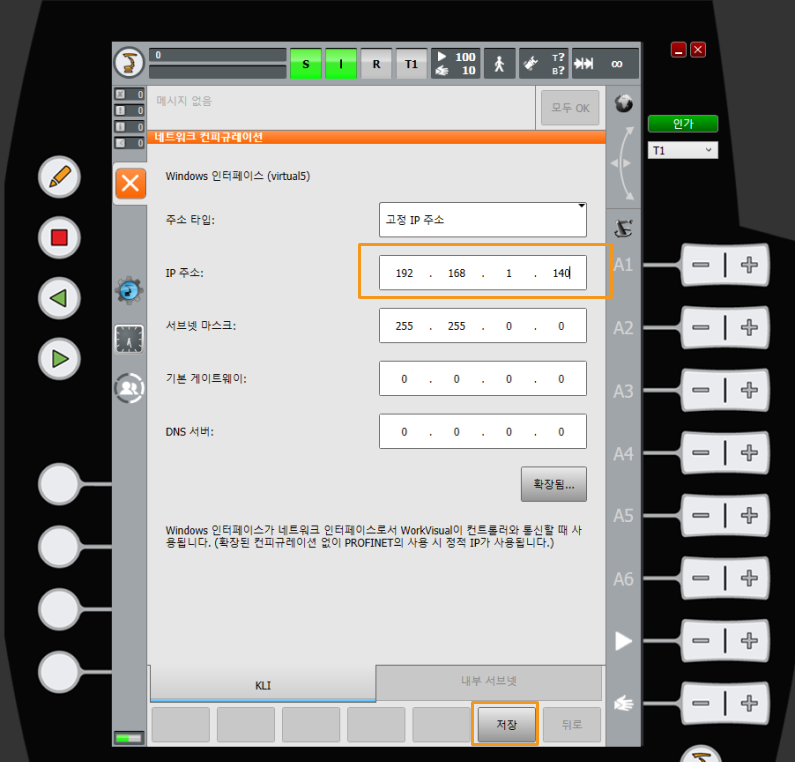Click the green battery status indicator
This screenshot has height=762, width=795.
[x=129, y=738]
